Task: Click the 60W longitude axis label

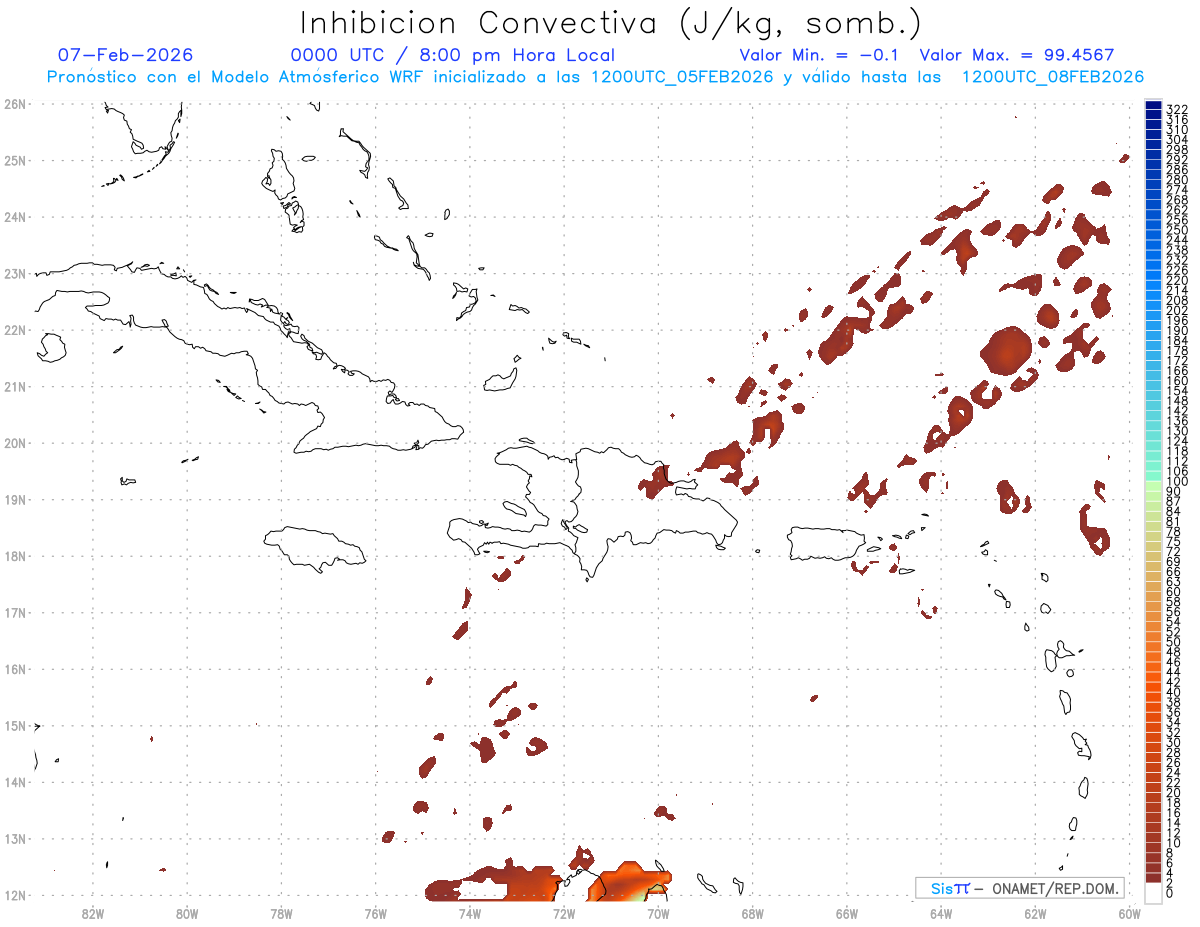Action: (1129, 913)
